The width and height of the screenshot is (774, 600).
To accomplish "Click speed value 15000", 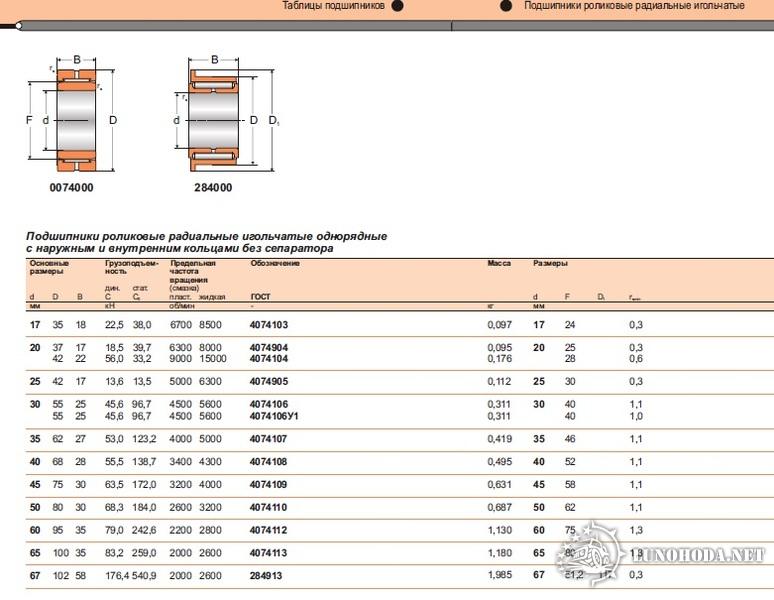I will 213,359.
